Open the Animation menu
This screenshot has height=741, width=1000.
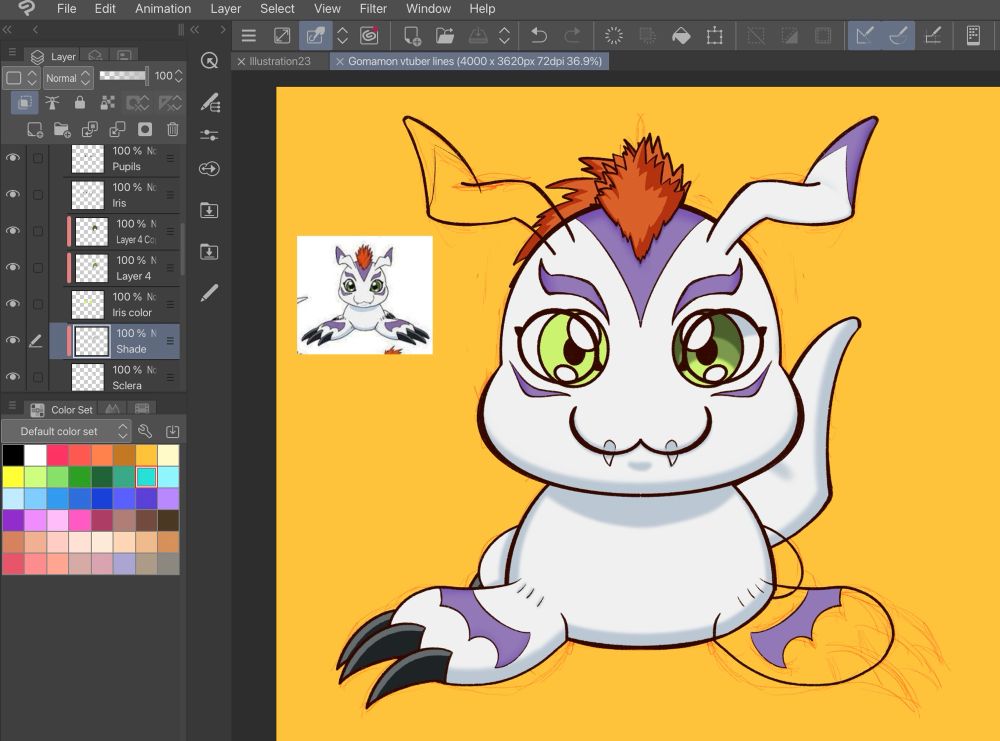(x=163, y=8)
